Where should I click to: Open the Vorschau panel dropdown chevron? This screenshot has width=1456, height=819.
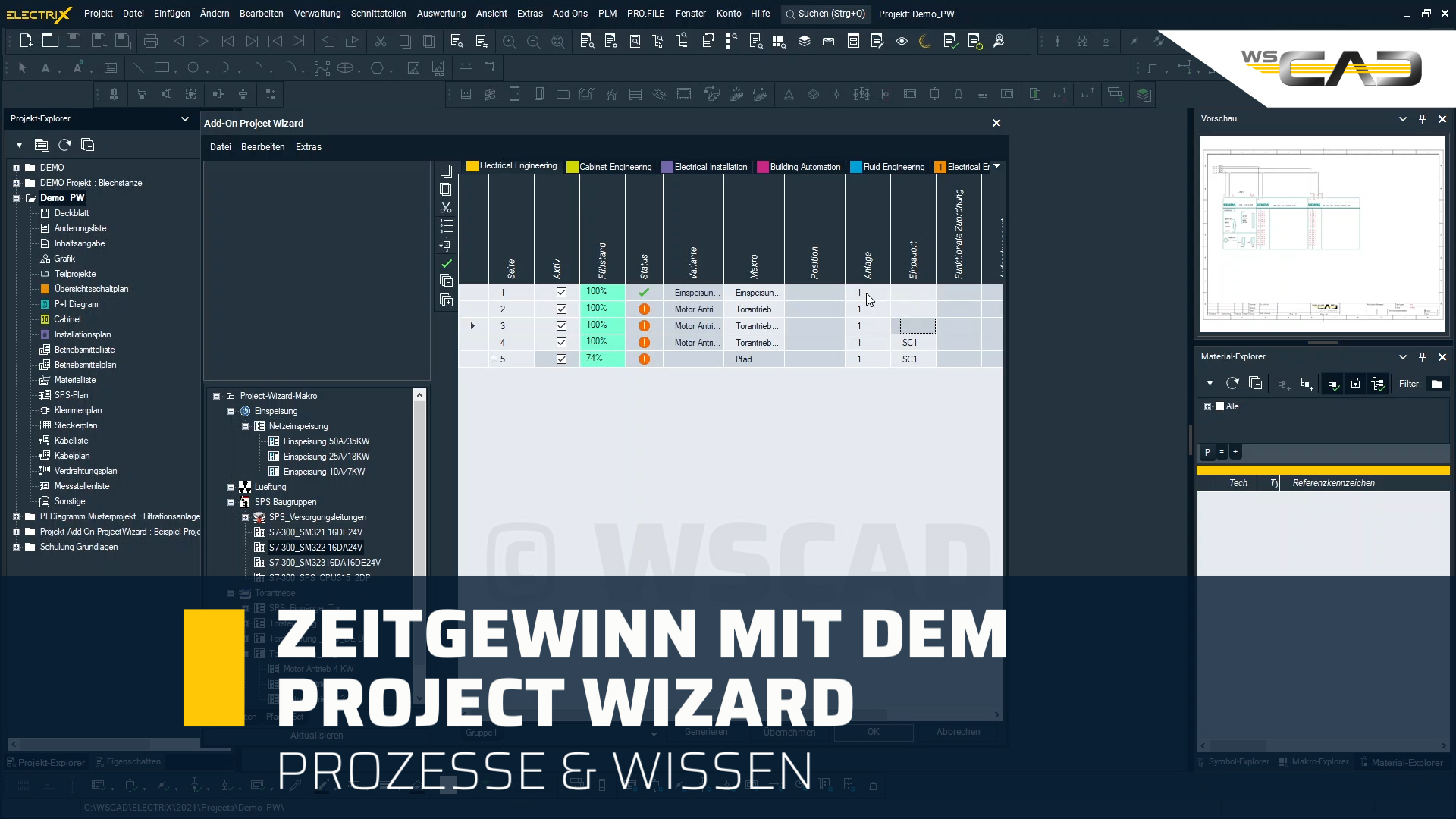coord(1402,119)
